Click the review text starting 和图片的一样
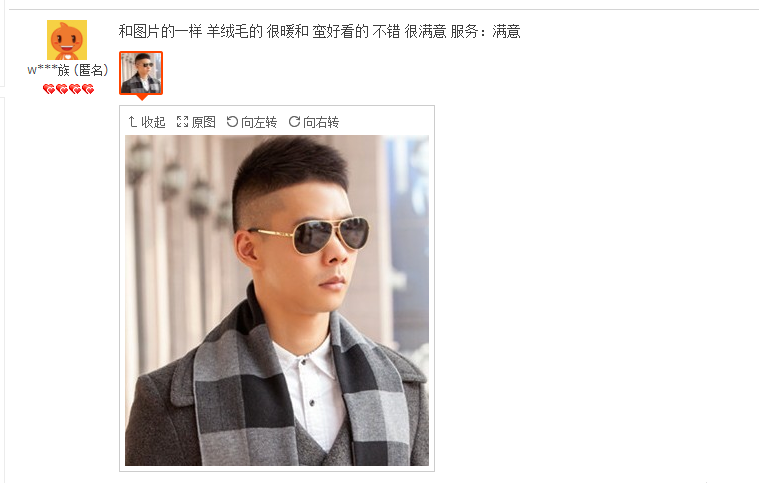Screen dimensions: 759x483 [x=283, y=31]
